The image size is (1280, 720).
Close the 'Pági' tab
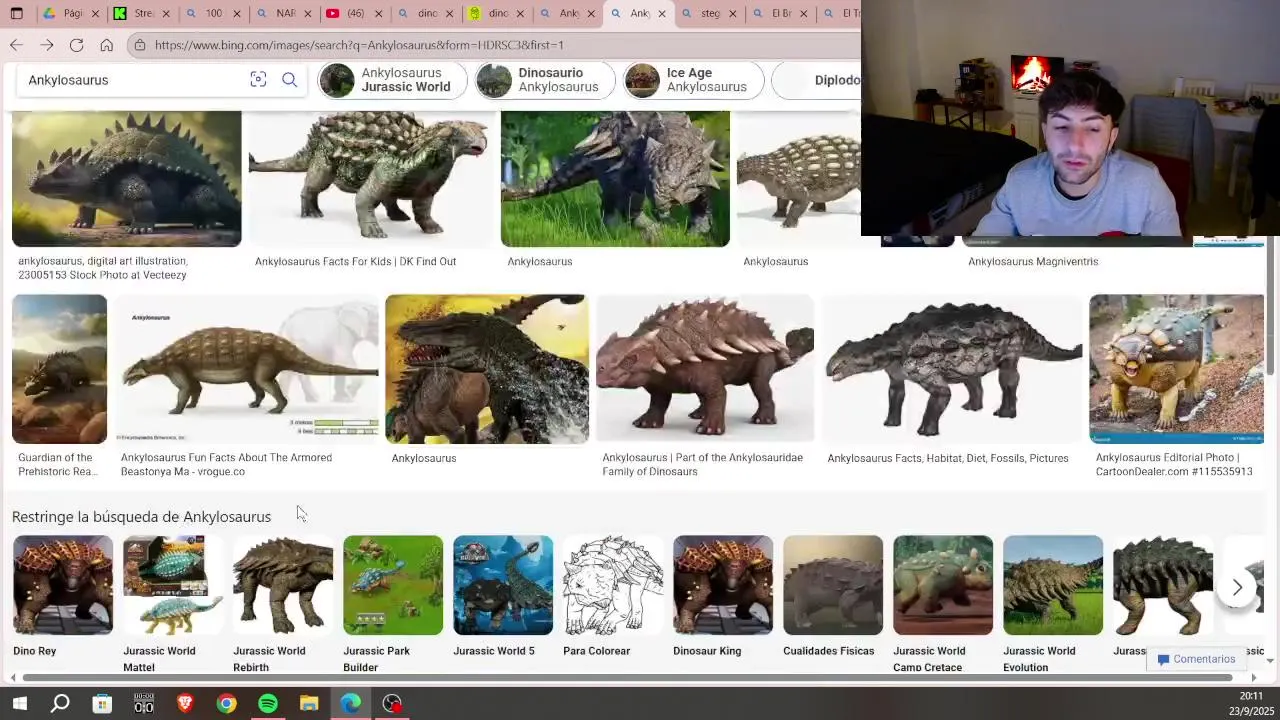coord(96,14)
